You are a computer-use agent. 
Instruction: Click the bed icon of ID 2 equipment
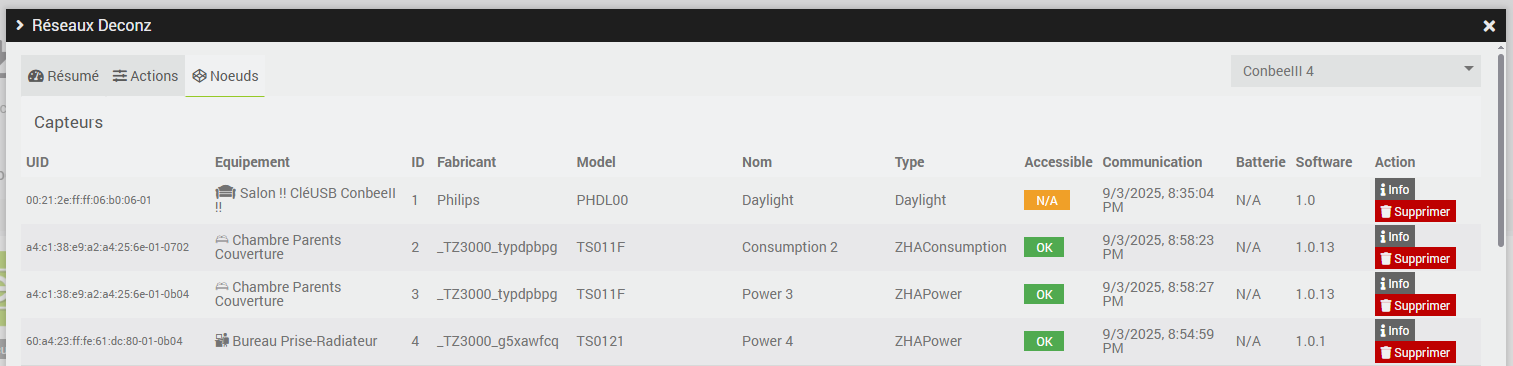pos(222,240)
